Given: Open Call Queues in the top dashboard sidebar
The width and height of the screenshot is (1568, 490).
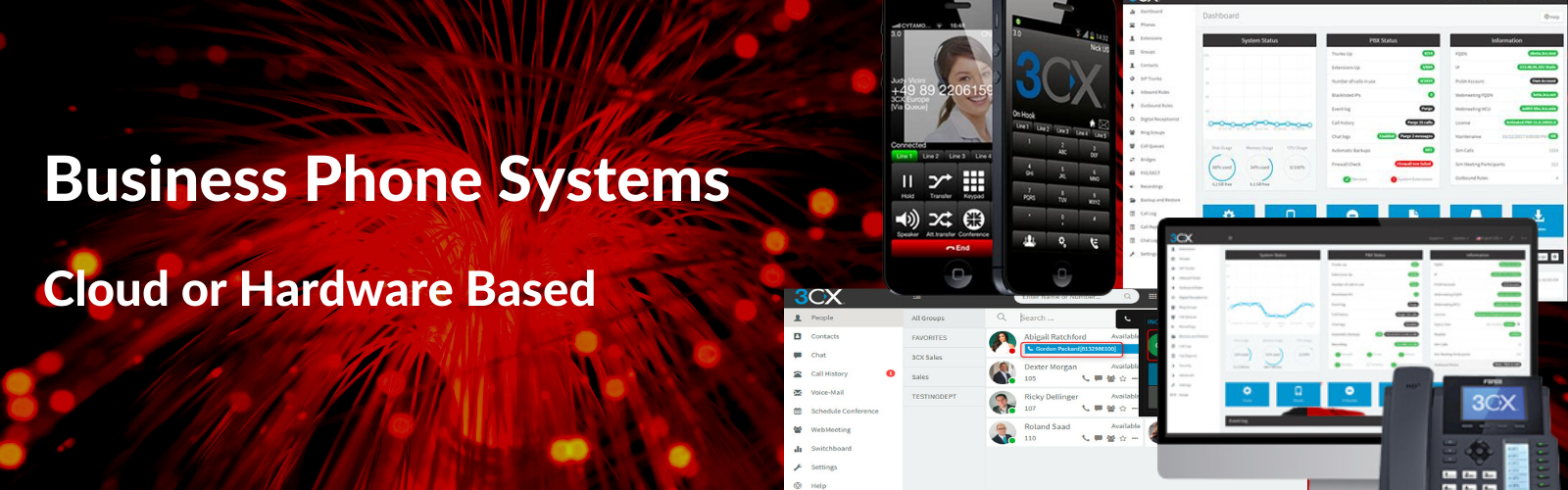Looking at the screenshot, I should (x=1151, y=146).
